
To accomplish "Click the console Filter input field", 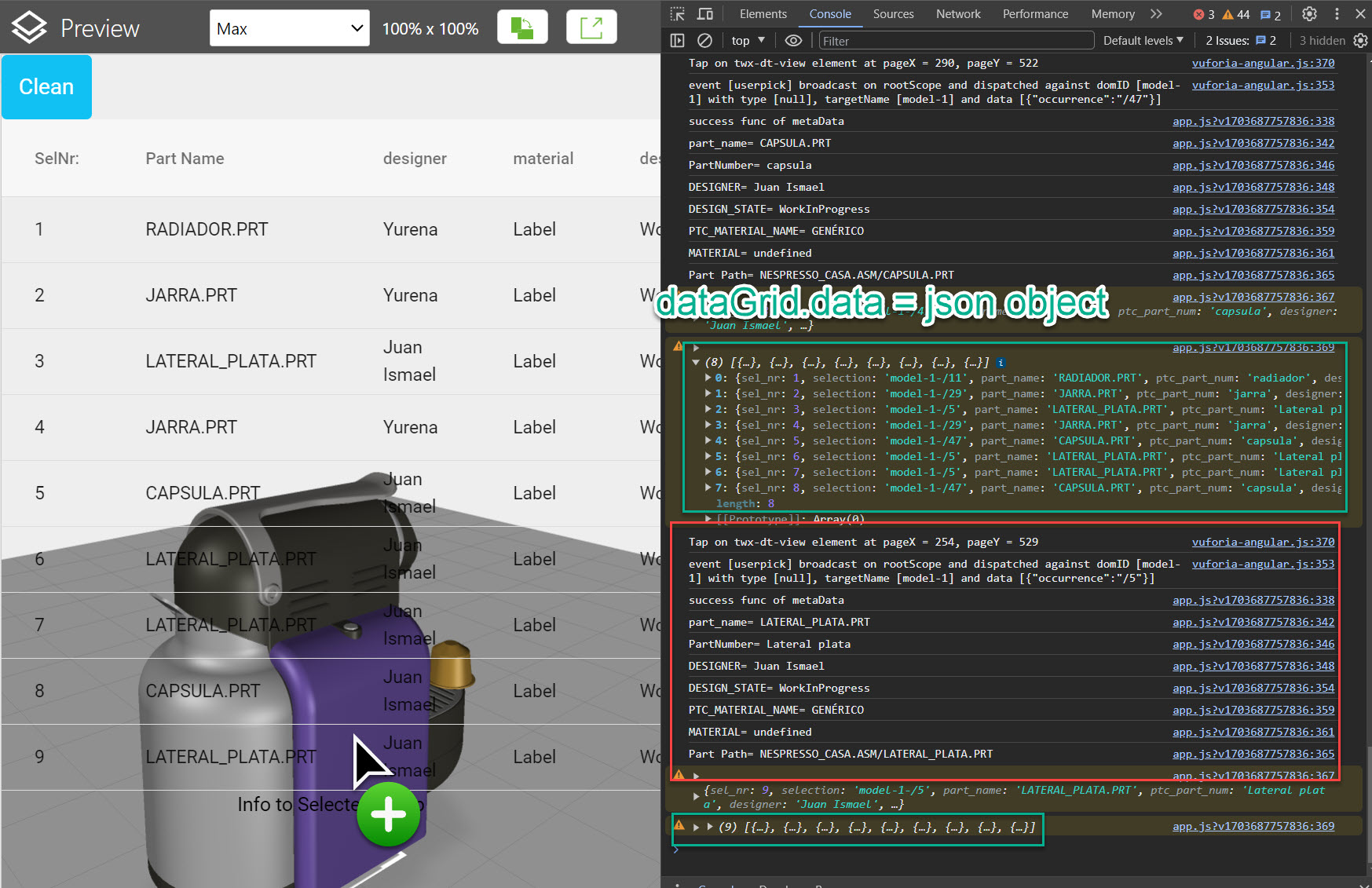I will (954, 41).
